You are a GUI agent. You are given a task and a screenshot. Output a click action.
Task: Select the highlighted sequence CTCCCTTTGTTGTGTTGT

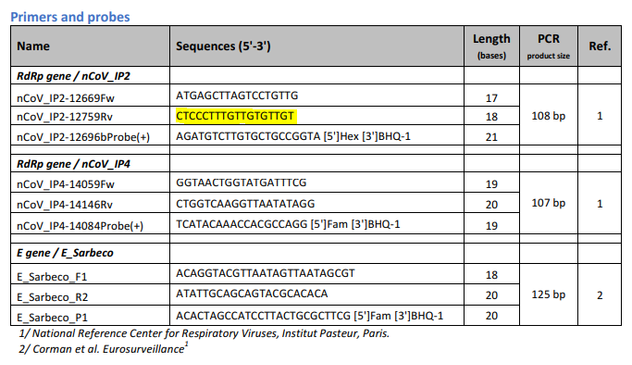tap(235, 116)
